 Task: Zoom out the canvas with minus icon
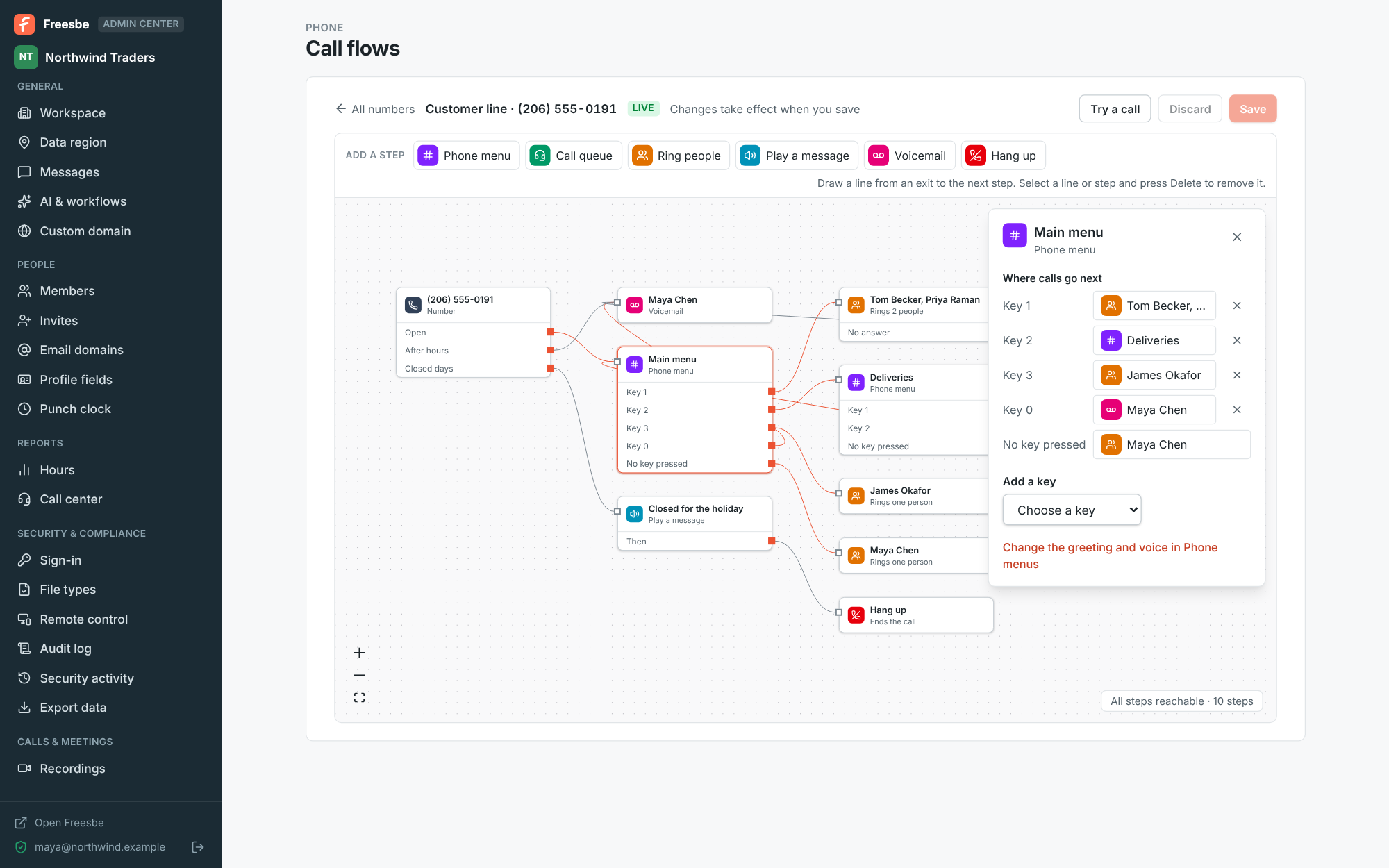(359, 675)
